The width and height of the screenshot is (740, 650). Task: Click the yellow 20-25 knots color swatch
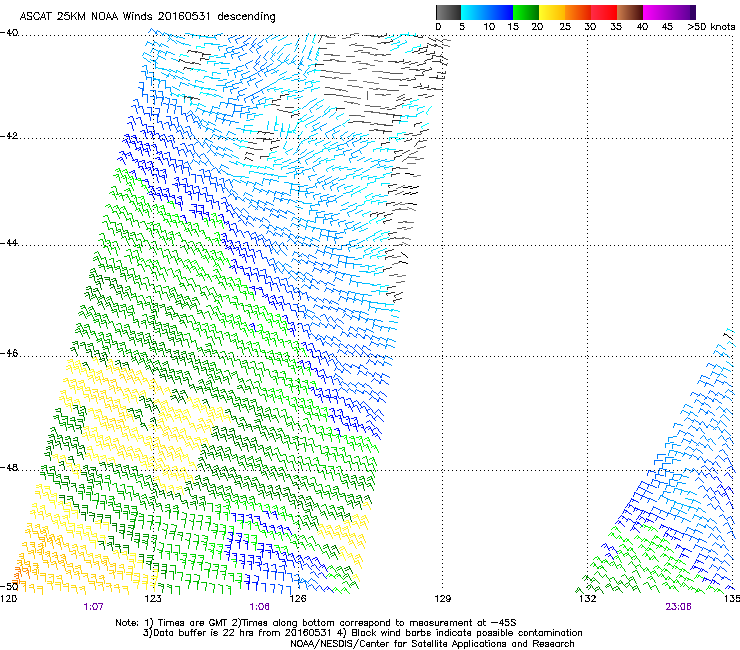pyautogui.click(x=552, y=12)
